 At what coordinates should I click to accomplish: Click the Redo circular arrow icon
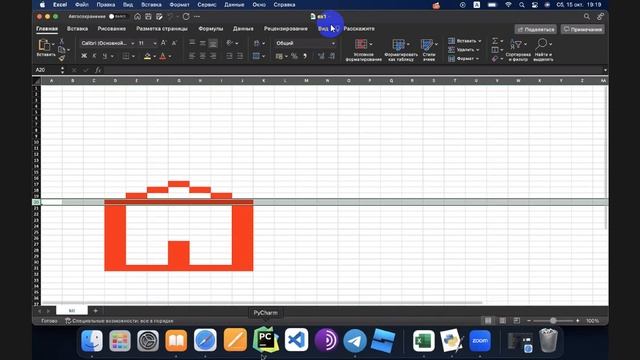[x=186, y=17]
